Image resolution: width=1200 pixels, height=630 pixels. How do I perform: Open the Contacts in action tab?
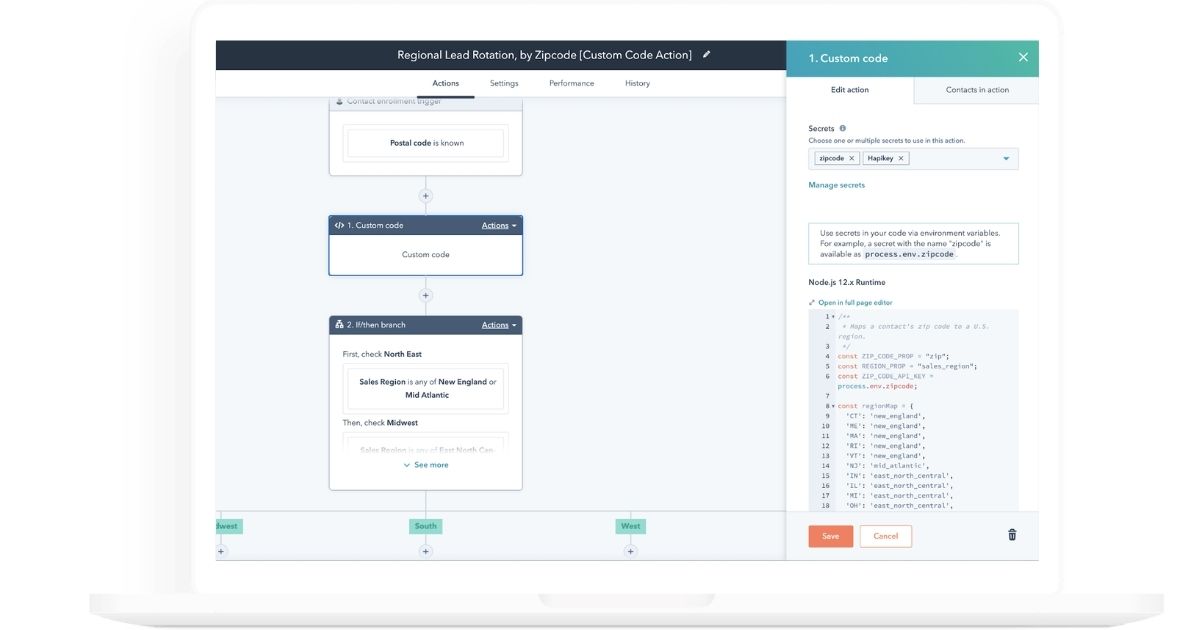977,90
